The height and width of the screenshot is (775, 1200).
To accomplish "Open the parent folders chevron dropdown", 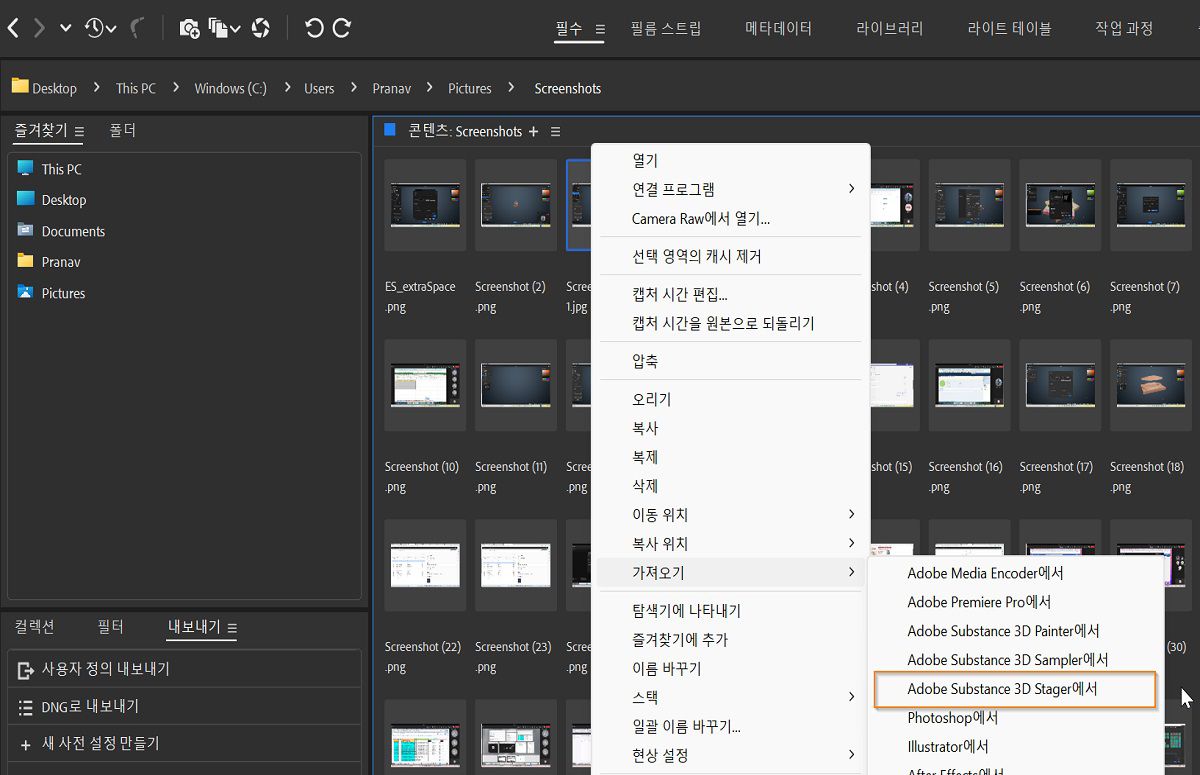I will 66,29.
